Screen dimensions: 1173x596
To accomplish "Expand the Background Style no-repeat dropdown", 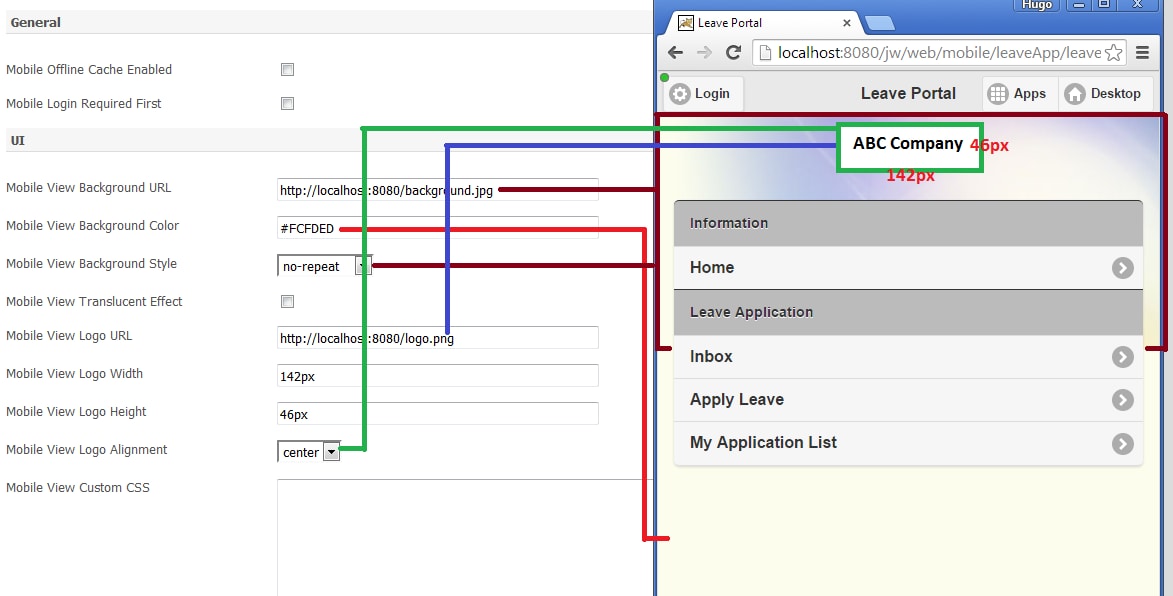I will [x=325, y=265].
